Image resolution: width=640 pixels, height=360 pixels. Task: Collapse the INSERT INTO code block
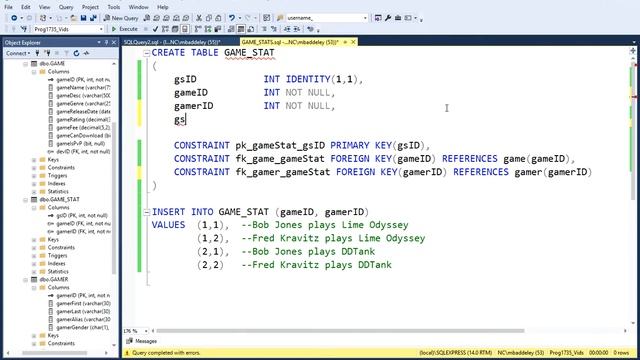pos(147,212)
